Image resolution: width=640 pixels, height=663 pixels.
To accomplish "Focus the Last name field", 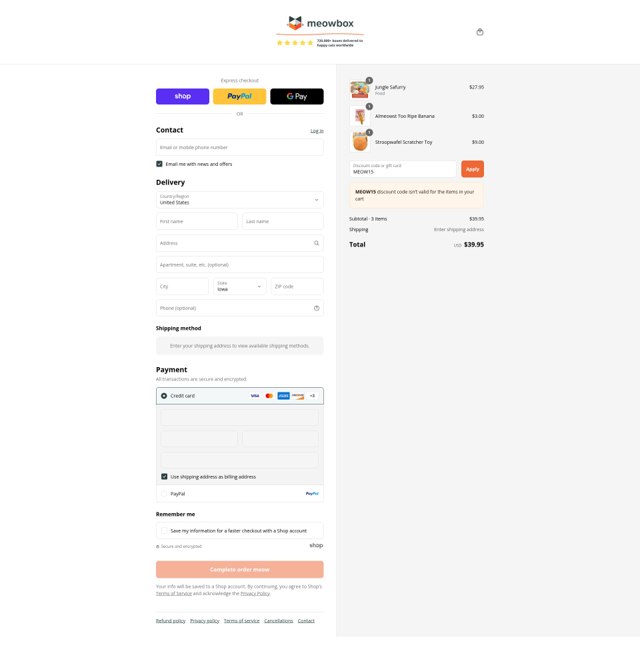I will tap(283, 221).
